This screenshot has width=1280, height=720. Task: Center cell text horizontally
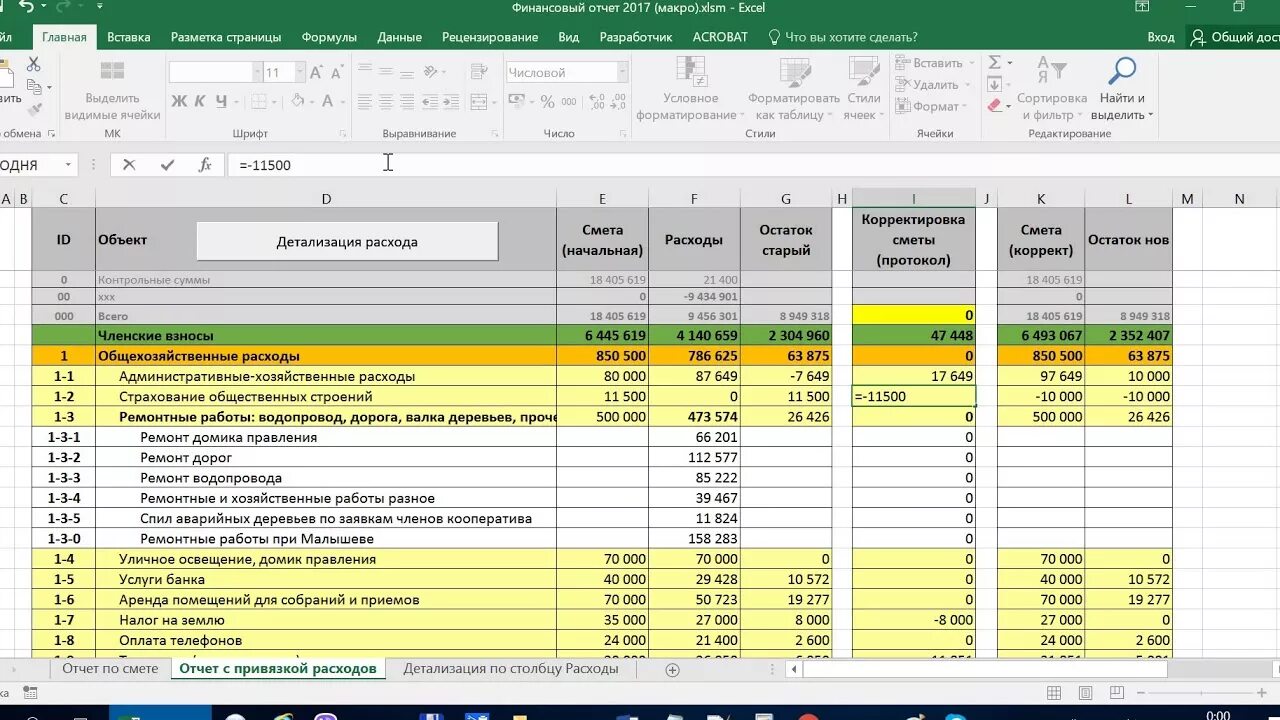click(x=386, y=102)
